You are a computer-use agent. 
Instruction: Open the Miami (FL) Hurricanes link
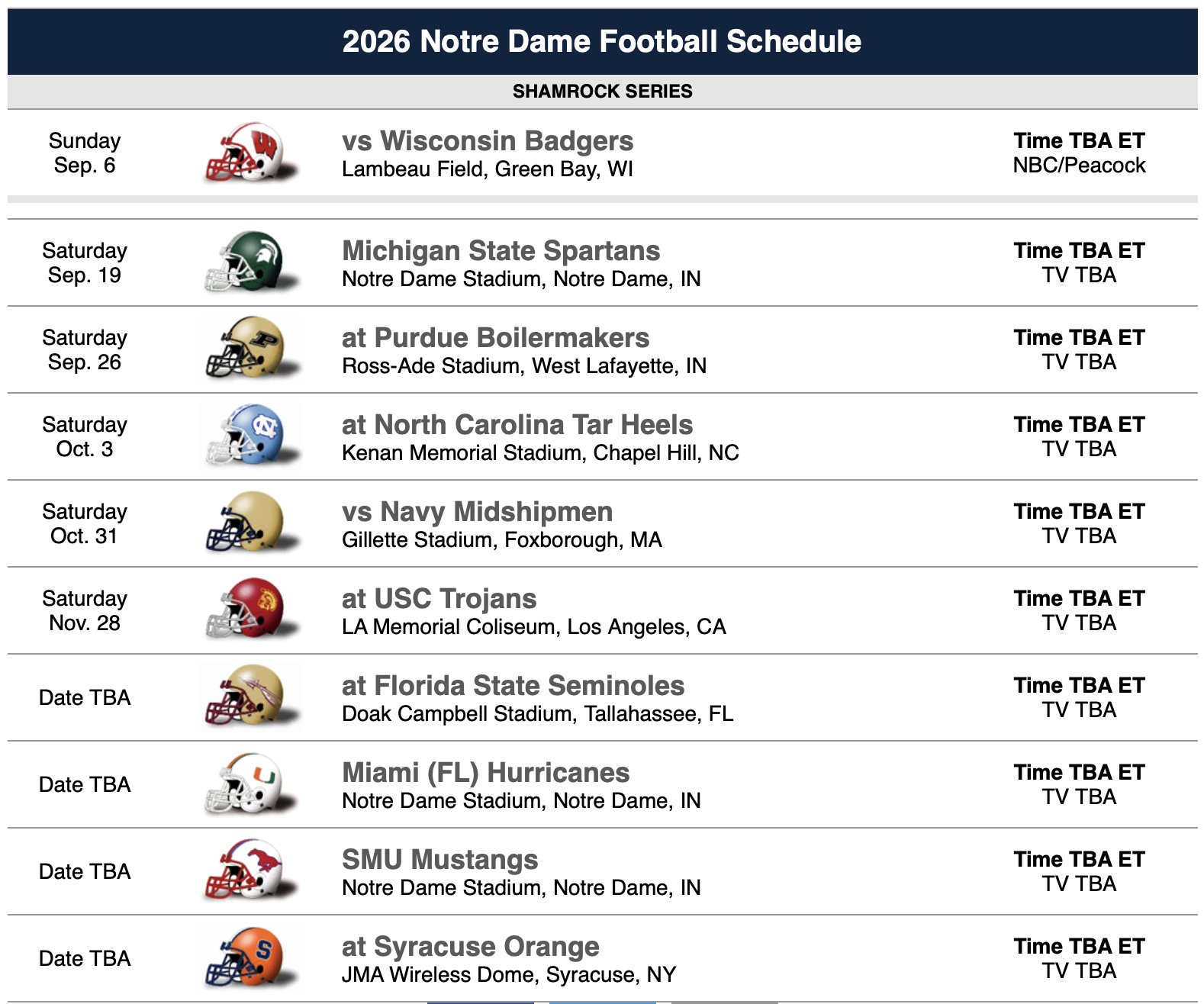point(485,773)
